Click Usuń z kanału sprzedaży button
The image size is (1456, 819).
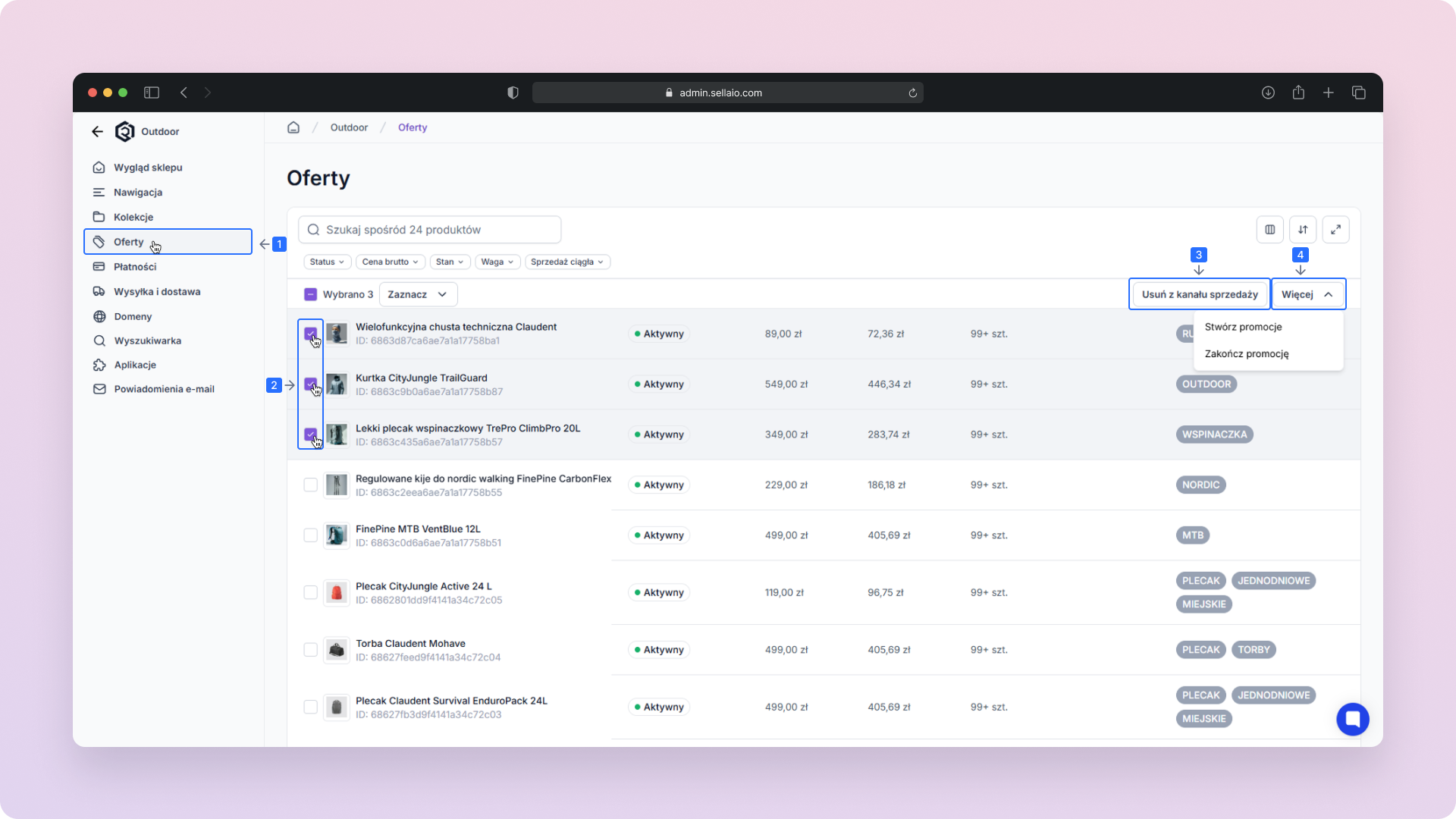coord(1199,294)
